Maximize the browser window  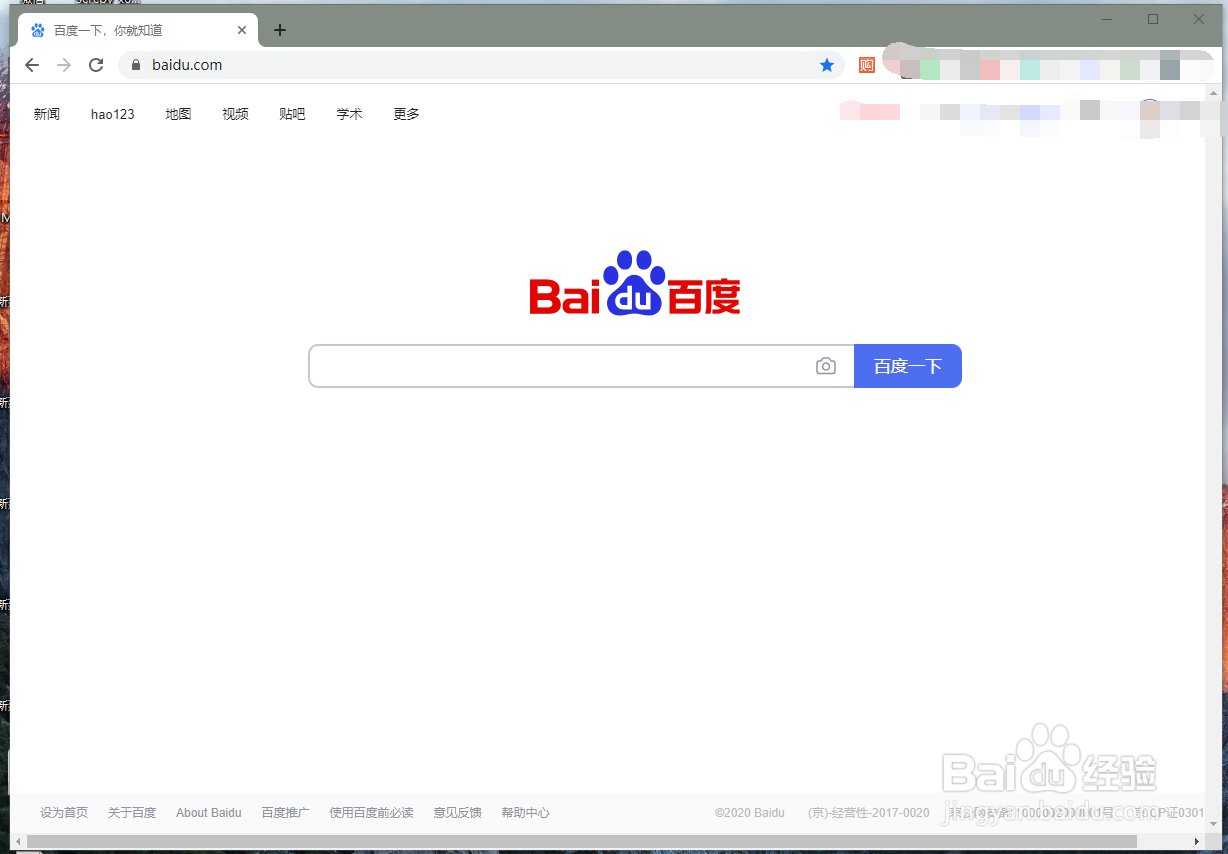(1153, 19)
